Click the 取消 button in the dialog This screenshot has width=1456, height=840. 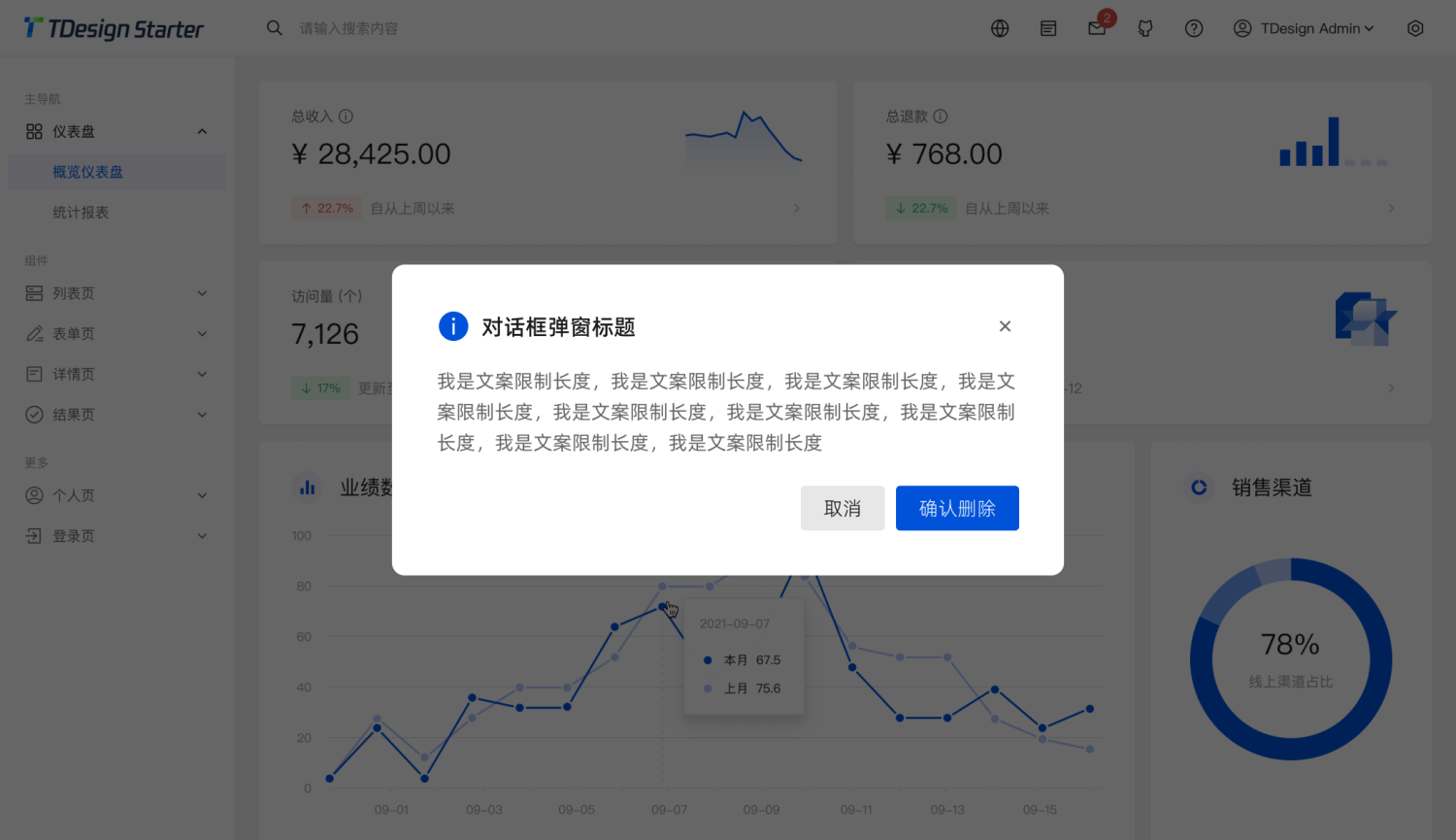coord(843,508)
